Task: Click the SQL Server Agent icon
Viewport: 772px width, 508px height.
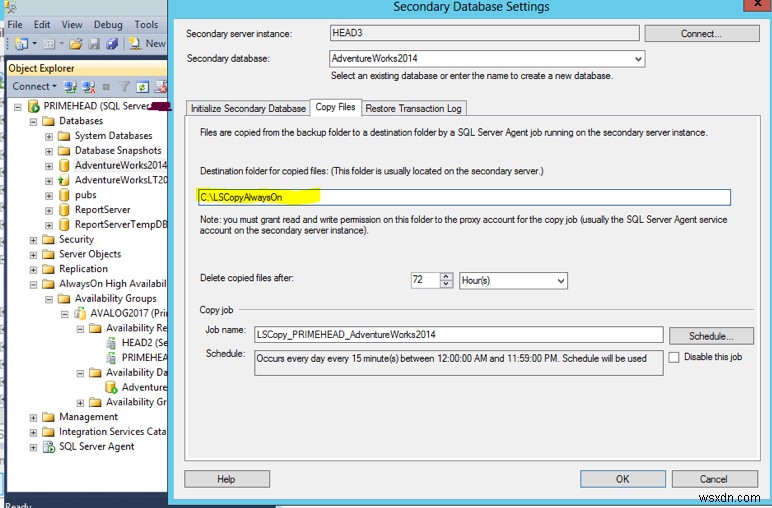Action: [49, 446]
